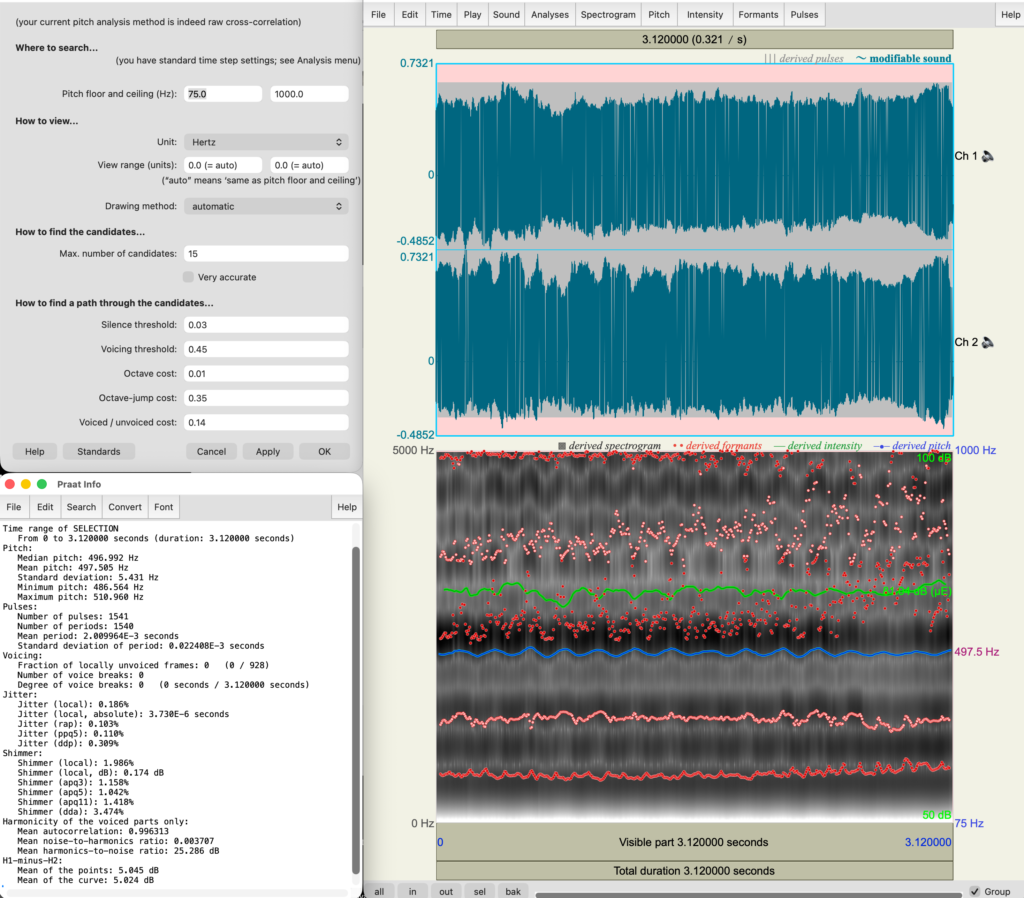This screenshot has width=1024, height=898.
Task: Mute channel 1 speaker icon
Action: (987, 156)
